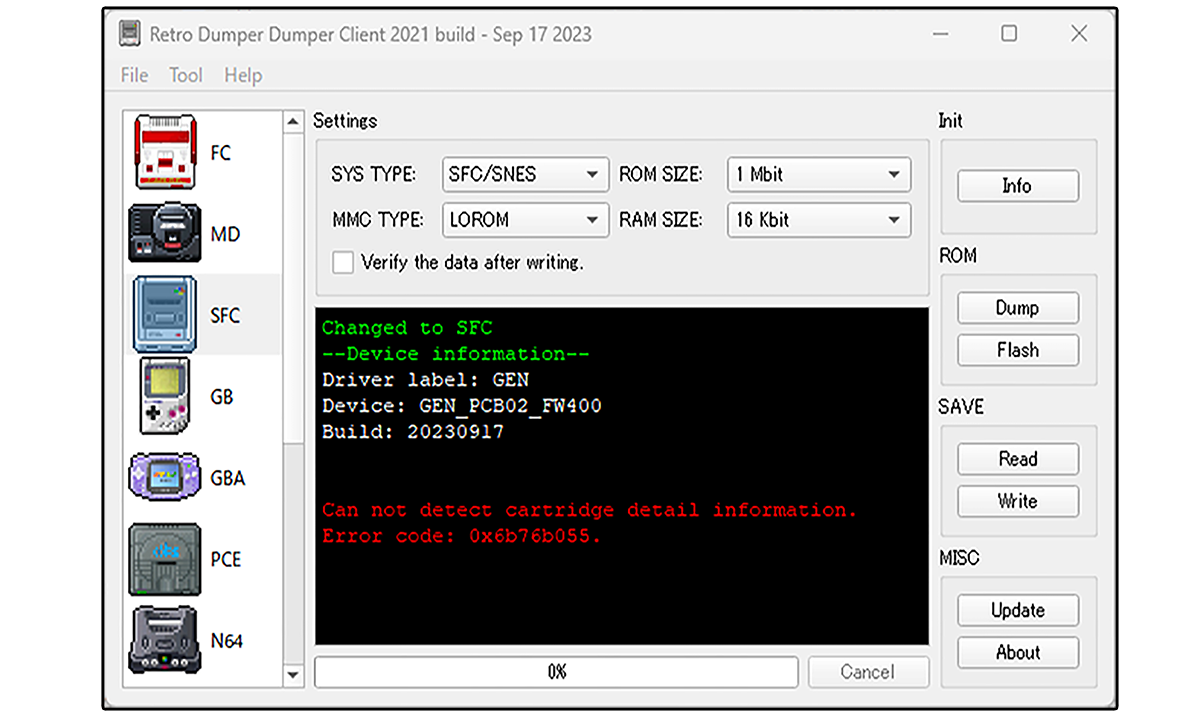
Task: Click the About button
Action: (x=1018, y=652)
